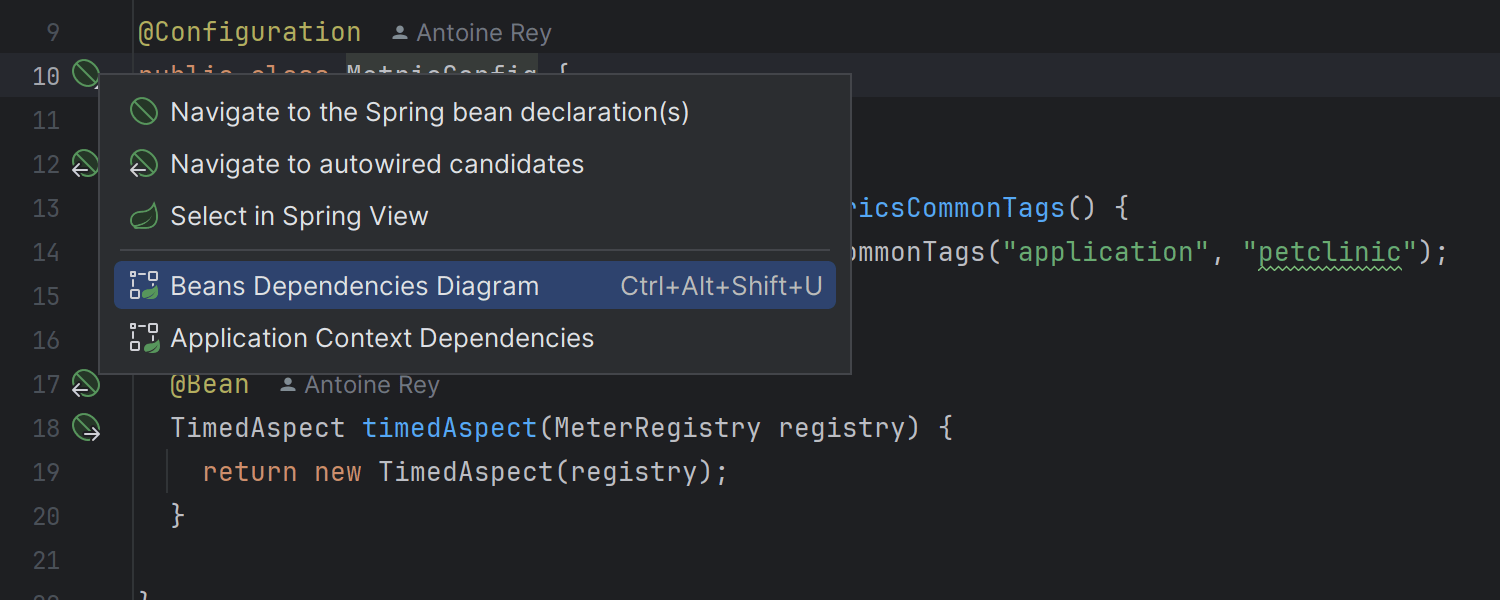Click the "petclinic" string literal
This screenshot has height=600, width=1500.
1330,252
